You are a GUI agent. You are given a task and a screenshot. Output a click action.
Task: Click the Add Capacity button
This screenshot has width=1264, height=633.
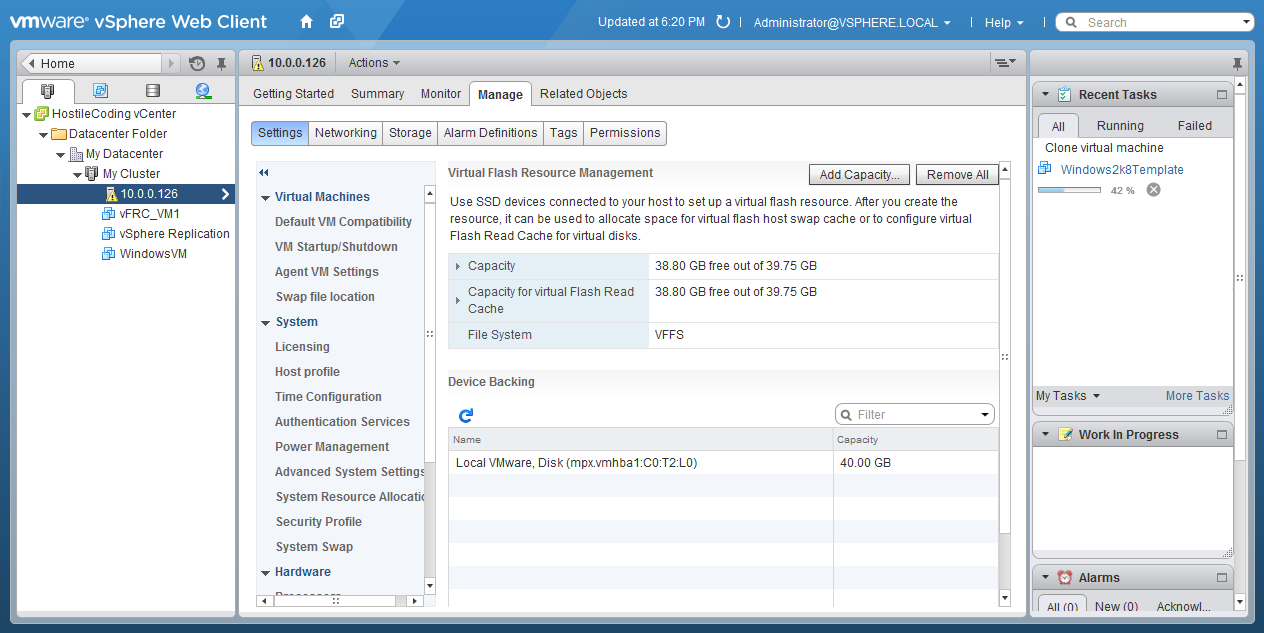pos(859,174)
